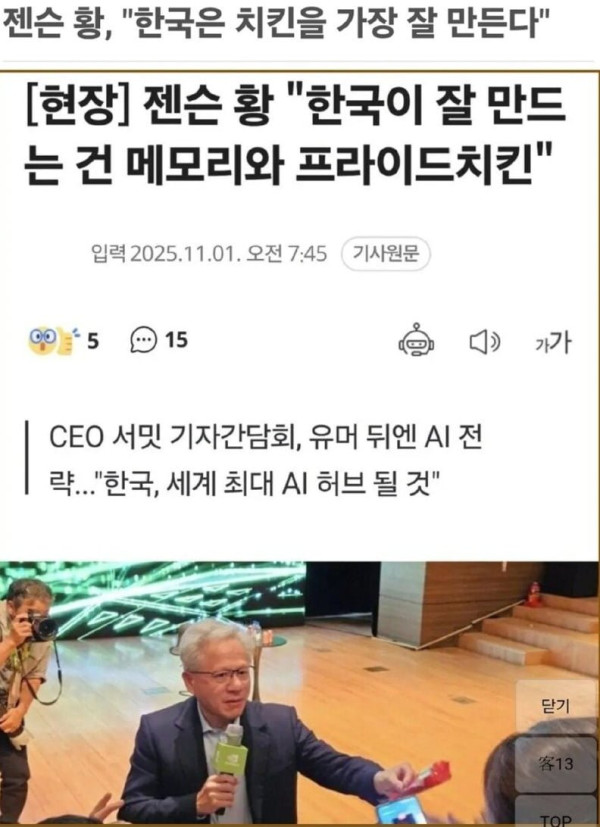
Task: Click the 입력 2025.11.01 timestamp
Action: click(209, 254)
